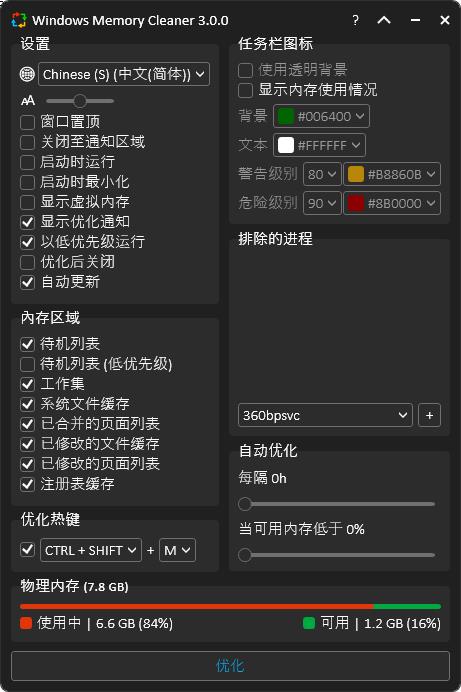Click the 优化 button
Viewport: 461px width, 692px height.
pos(230,666)
